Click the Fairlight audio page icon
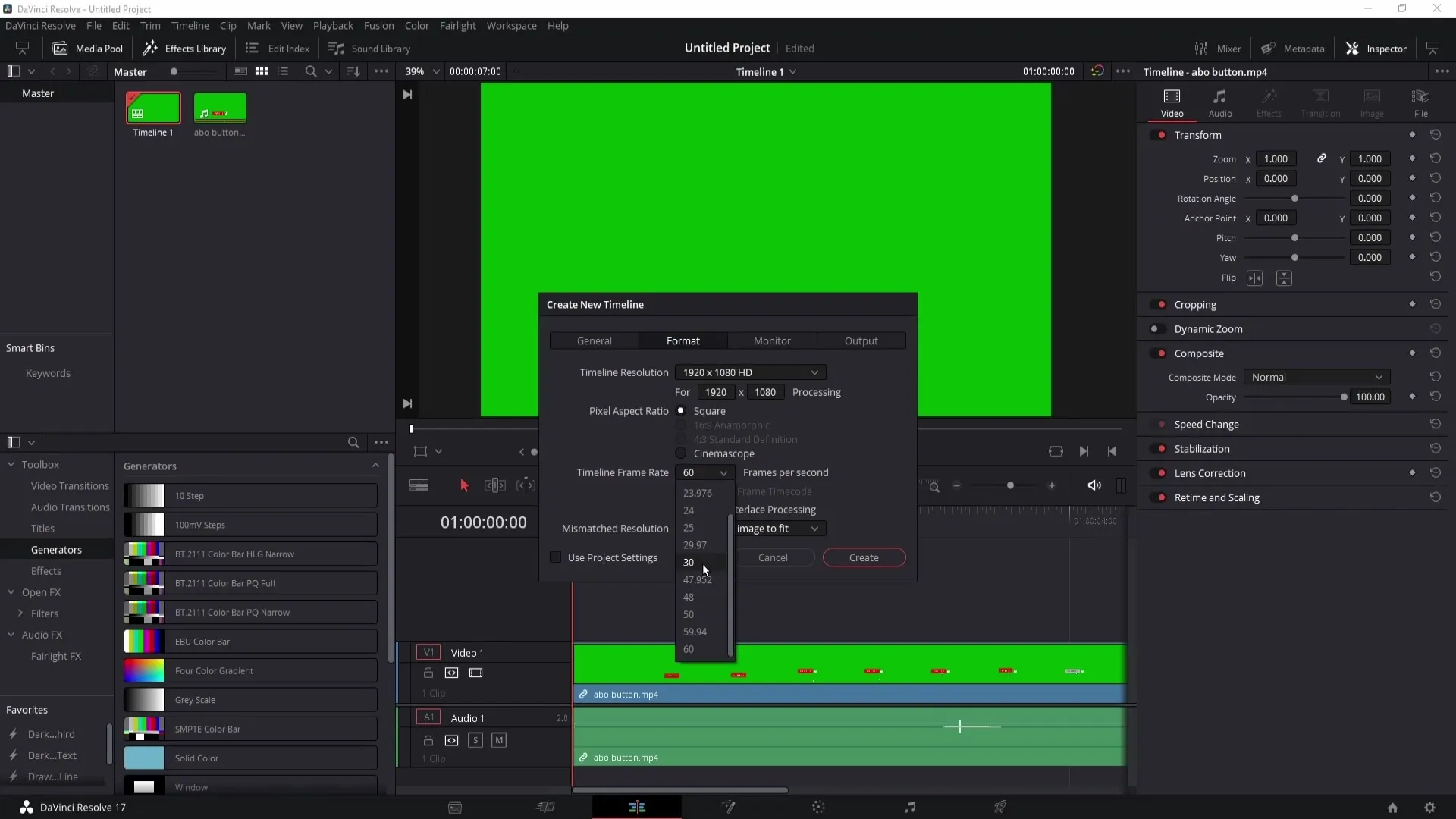1456x819 pixels. 909,807
